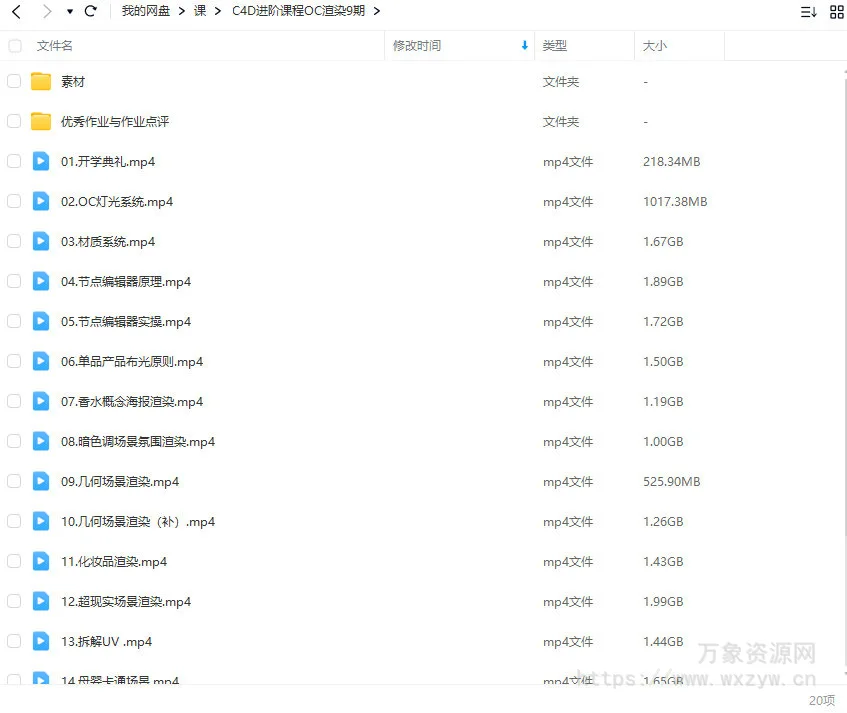Click the folder icon for 优秀作业与作业点评
The image size is (847, 713).
[40, 121]
